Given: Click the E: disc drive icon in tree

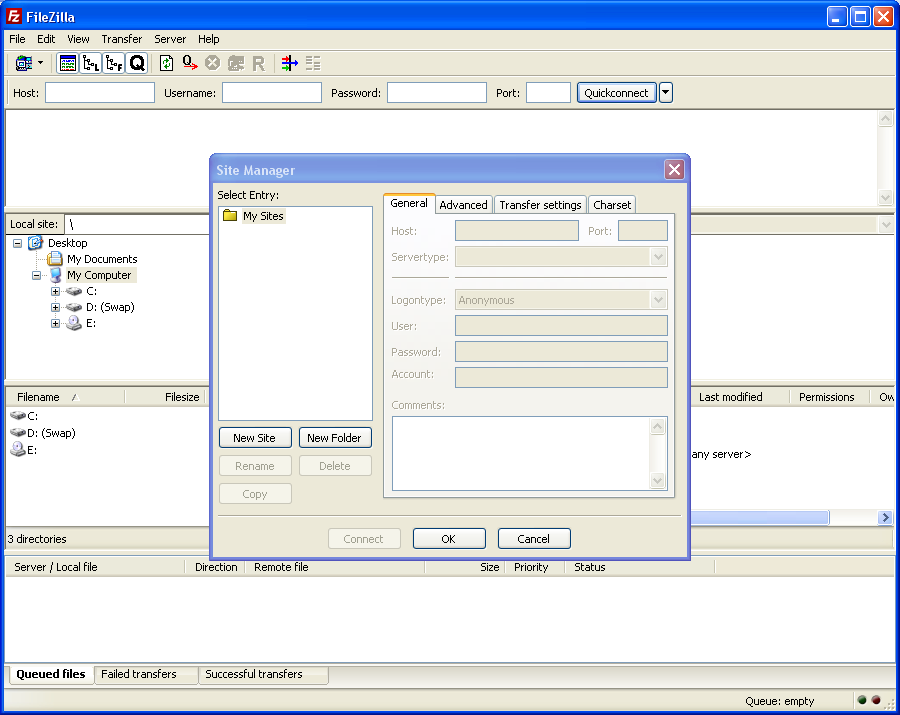Looking at the screenshot, I should [x=73, y=323].
